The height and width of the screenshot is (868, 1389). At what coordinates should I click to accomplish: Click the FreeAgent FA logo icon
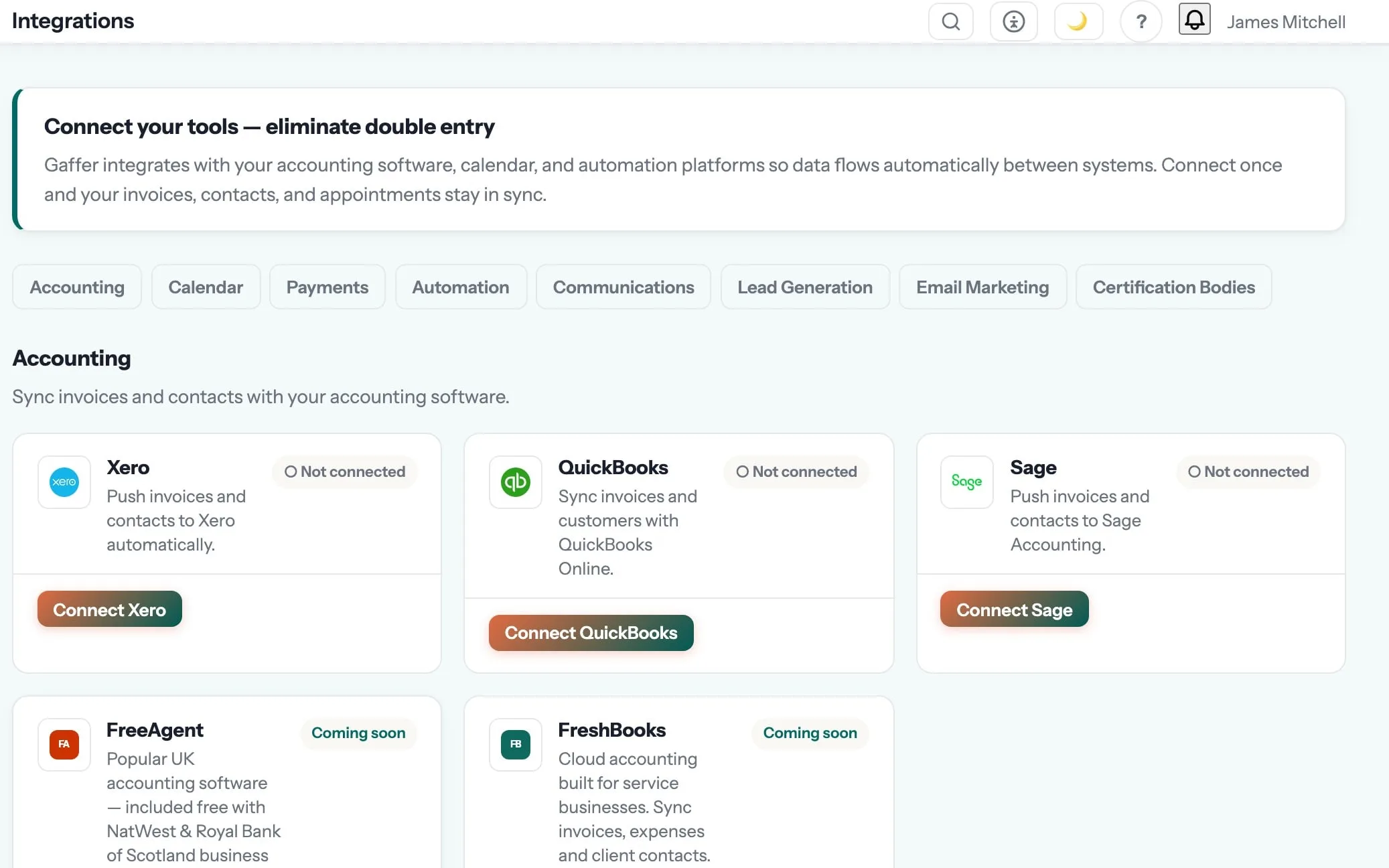pyautogui.click(x=64, y=744)
